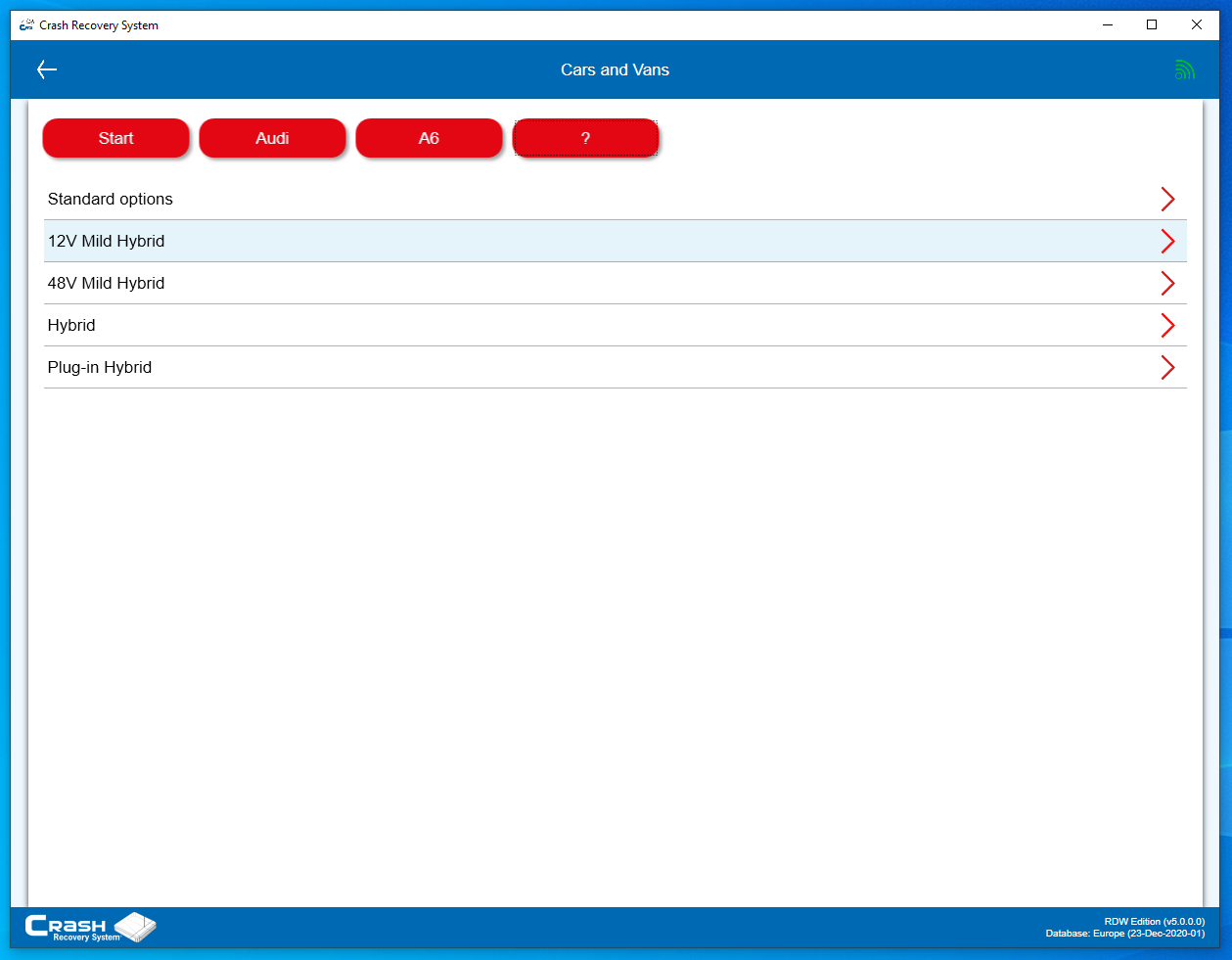Click the Database Europe date text
The height and width of the screenshot is (960, 1232).
(1125, 934)
